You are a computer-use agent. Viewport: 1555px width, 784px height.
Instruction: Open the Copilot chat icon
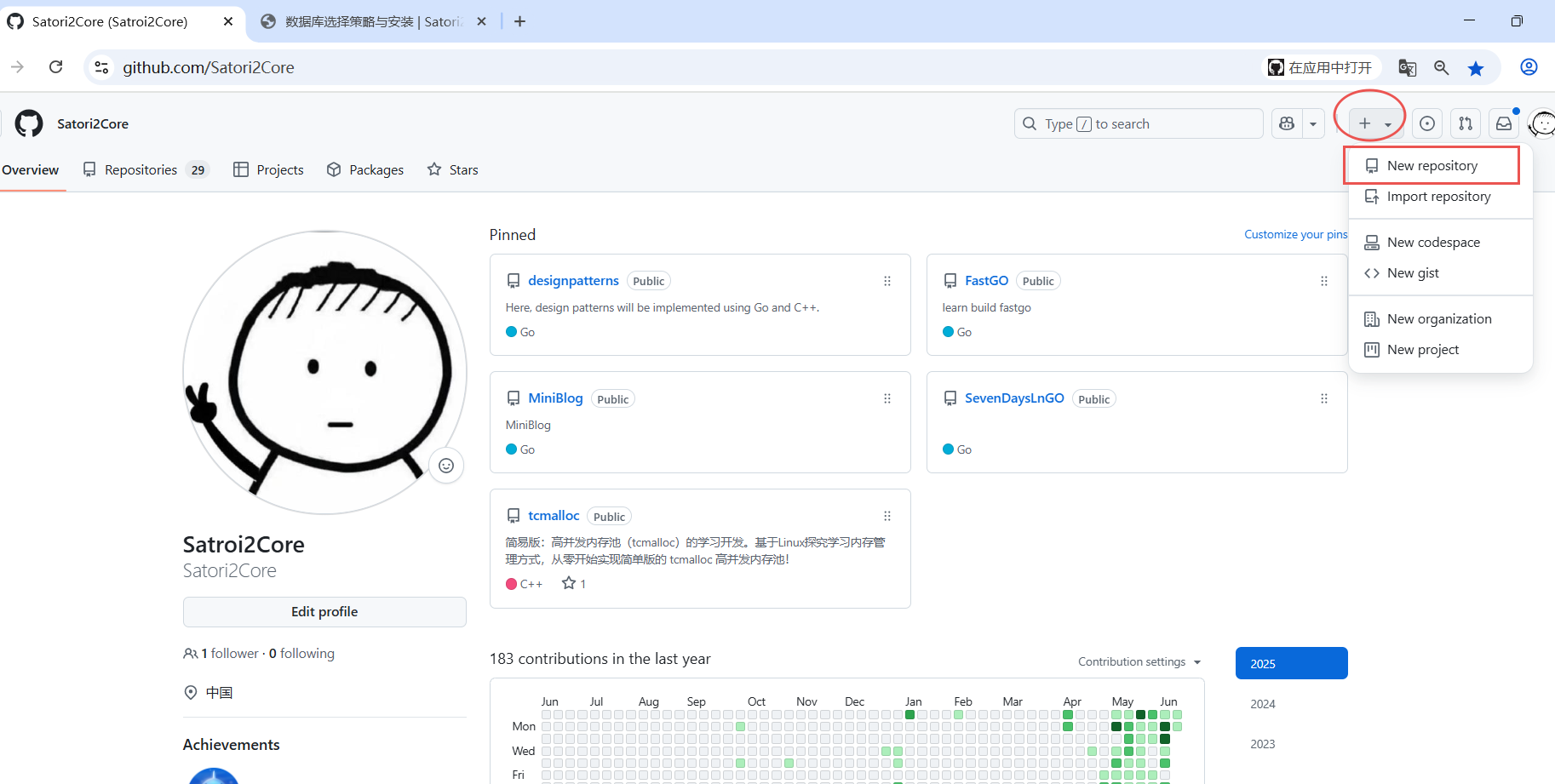pyautogui.click(x=1287, y=123)
